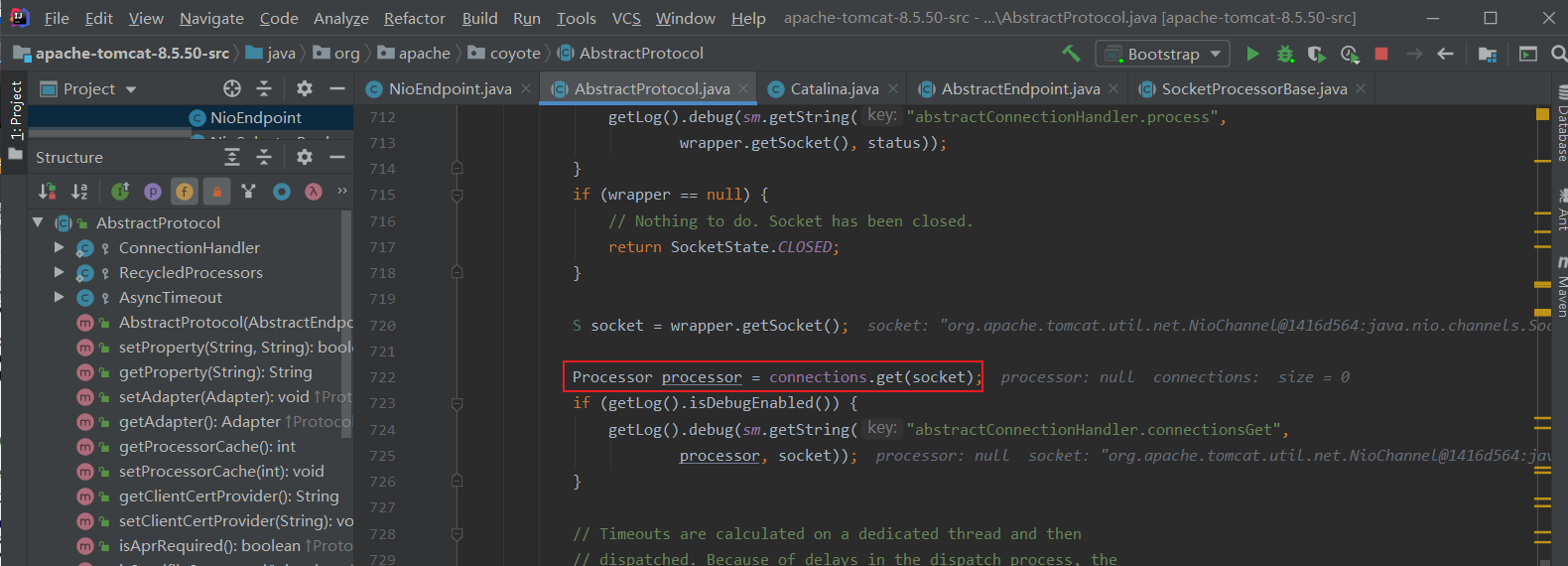This screenshot has height=566, width=1568.
Task: Expand the ConnectionHandler node
Action: [59, 247]
